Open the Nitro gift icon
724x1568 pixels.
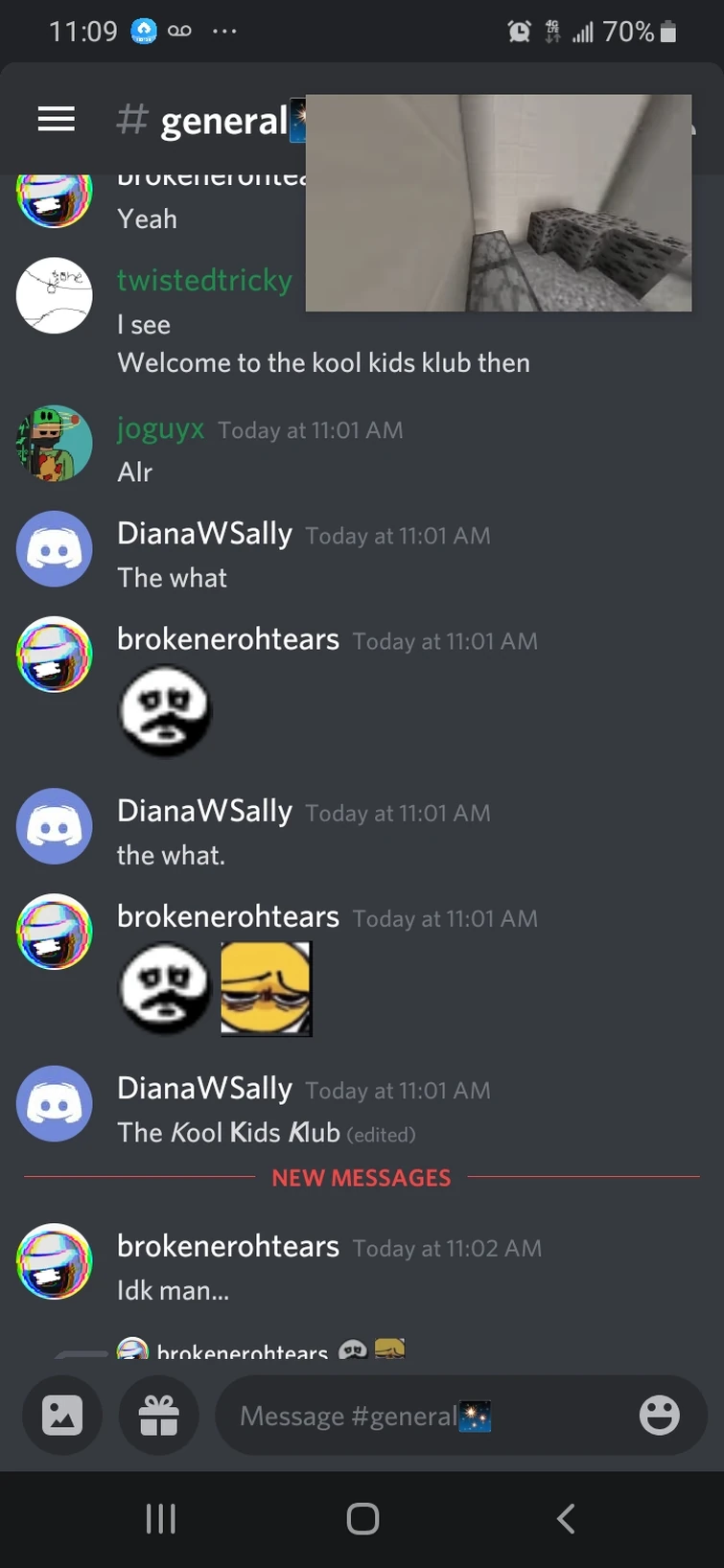pos(158,1416)
